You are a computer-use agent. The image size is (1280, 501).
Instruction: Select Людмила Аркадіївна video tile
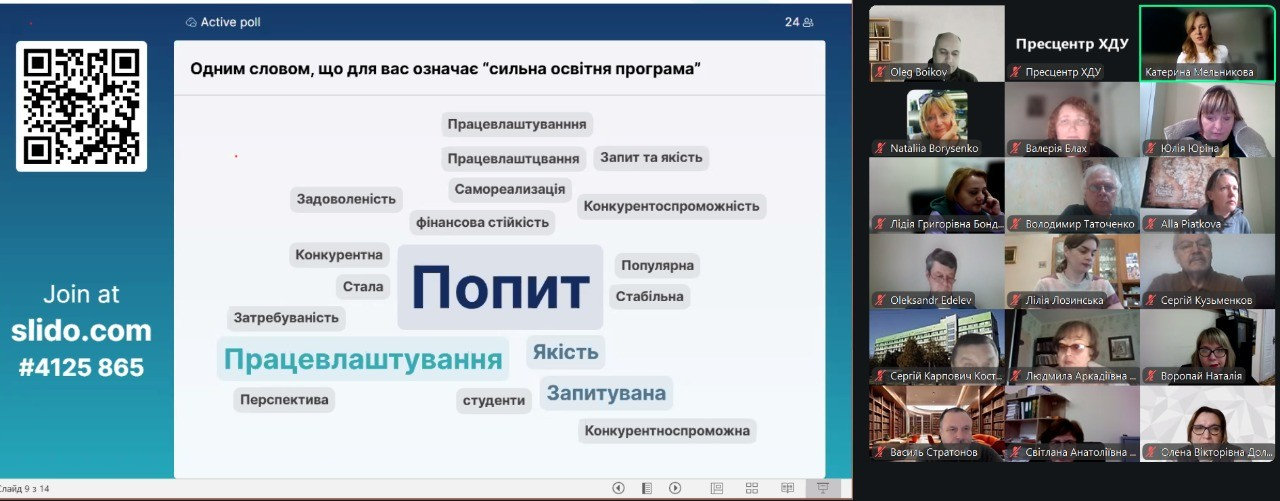[1072, 347]
